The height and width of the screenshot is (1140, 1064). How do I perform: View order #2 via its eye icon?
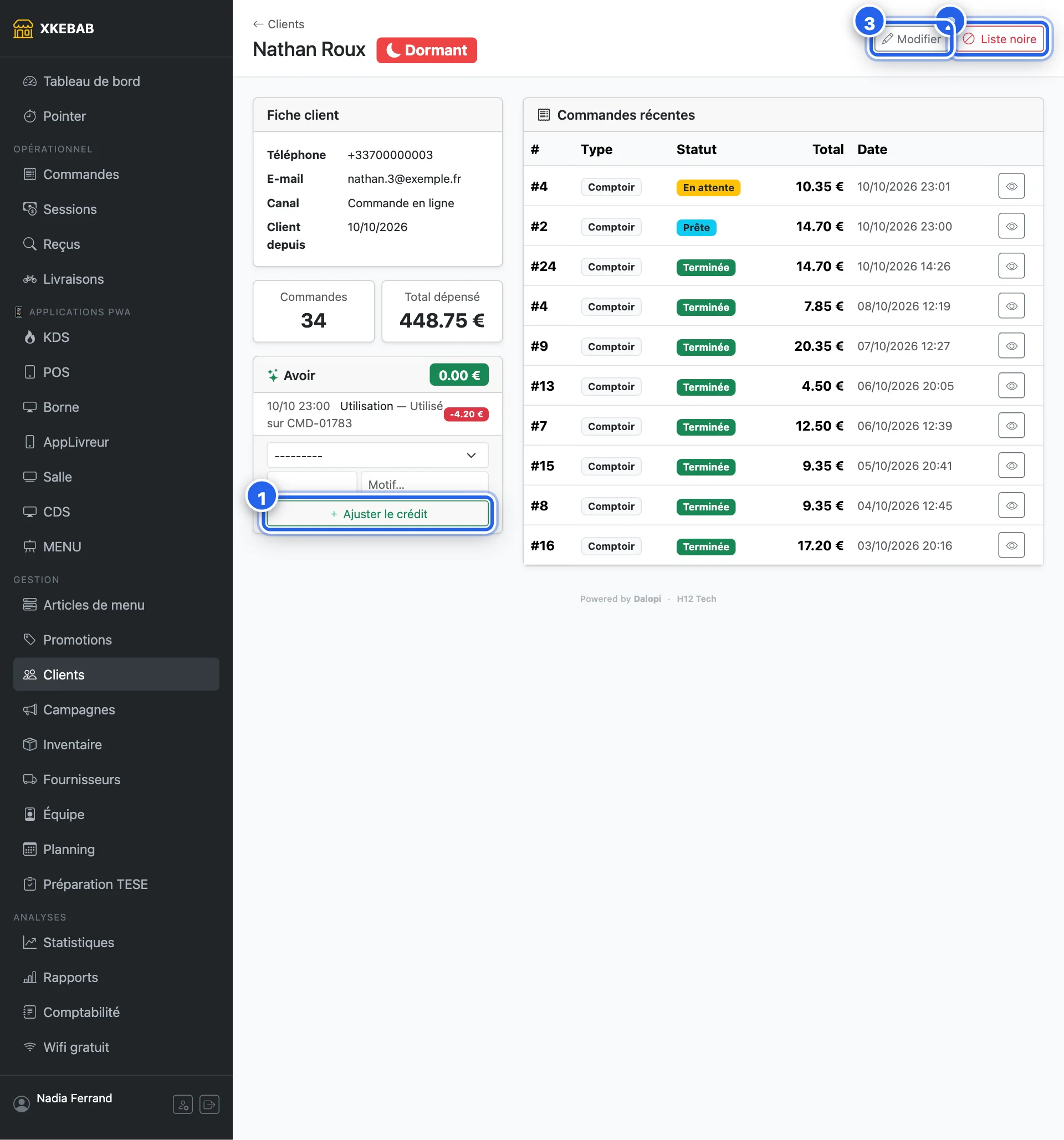1011,227
